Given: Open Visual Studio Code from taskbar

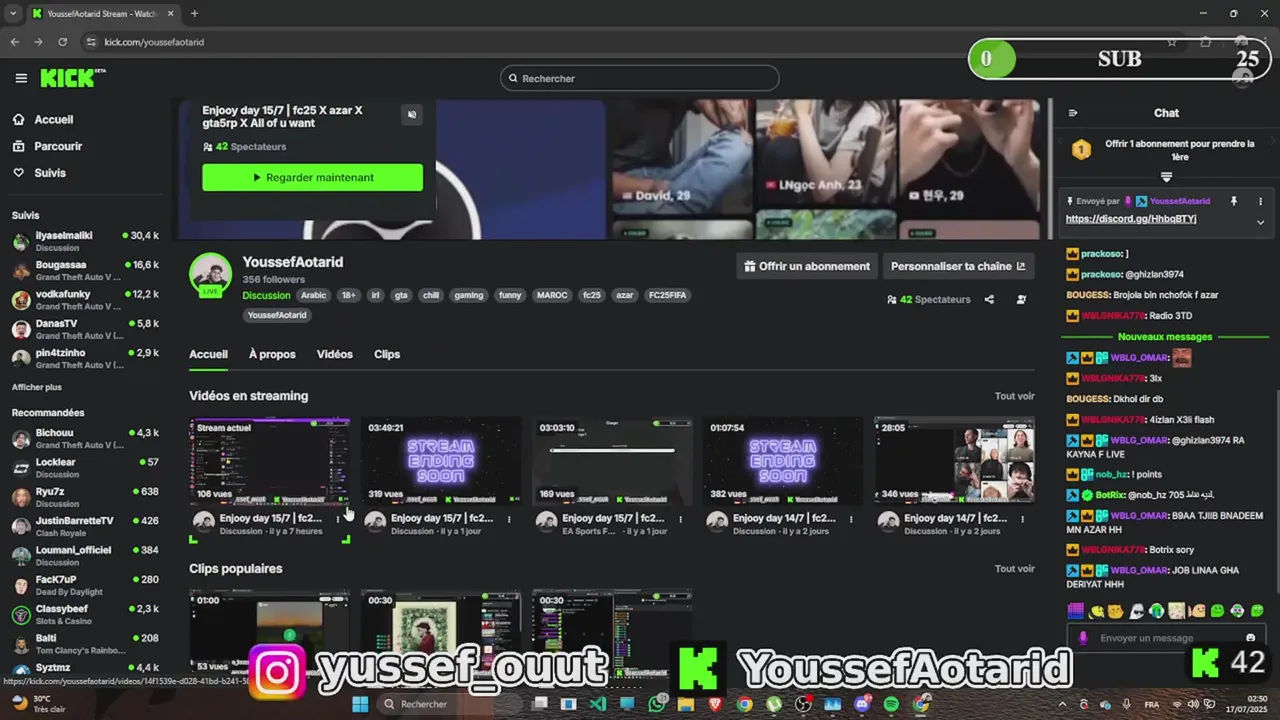Looking at the screenshot, I should (x=598, y=704).
